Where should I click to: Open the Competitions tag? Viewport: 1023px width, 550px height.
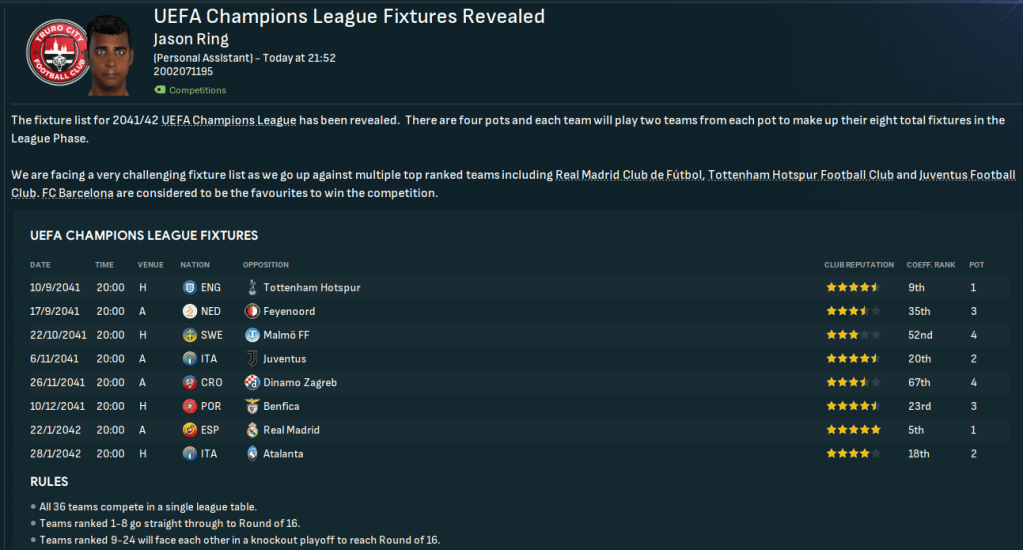tap(197, 90)
